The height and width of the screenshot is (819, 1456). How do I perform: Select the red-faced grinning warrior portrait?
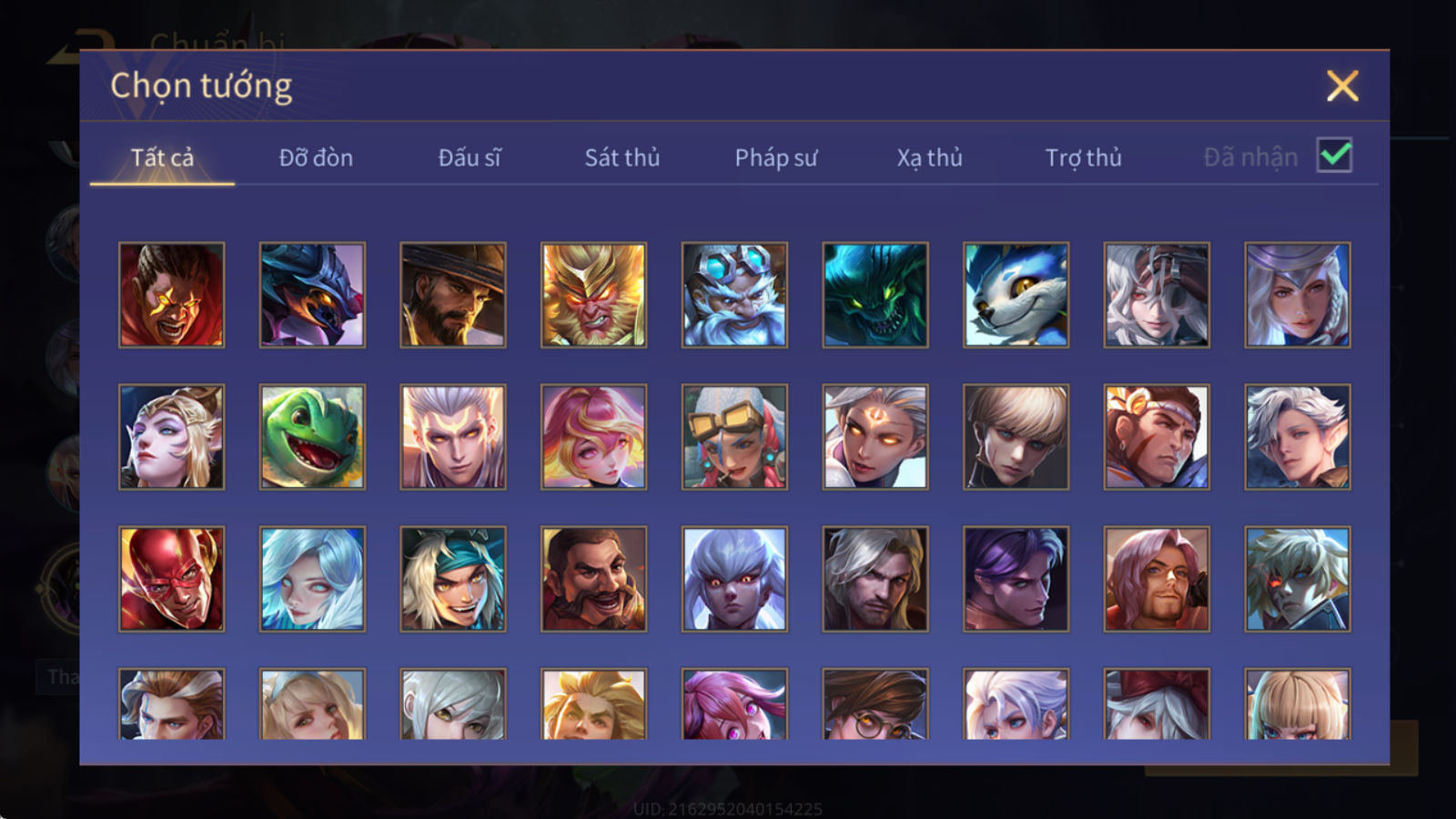click(x=171, y=295)
